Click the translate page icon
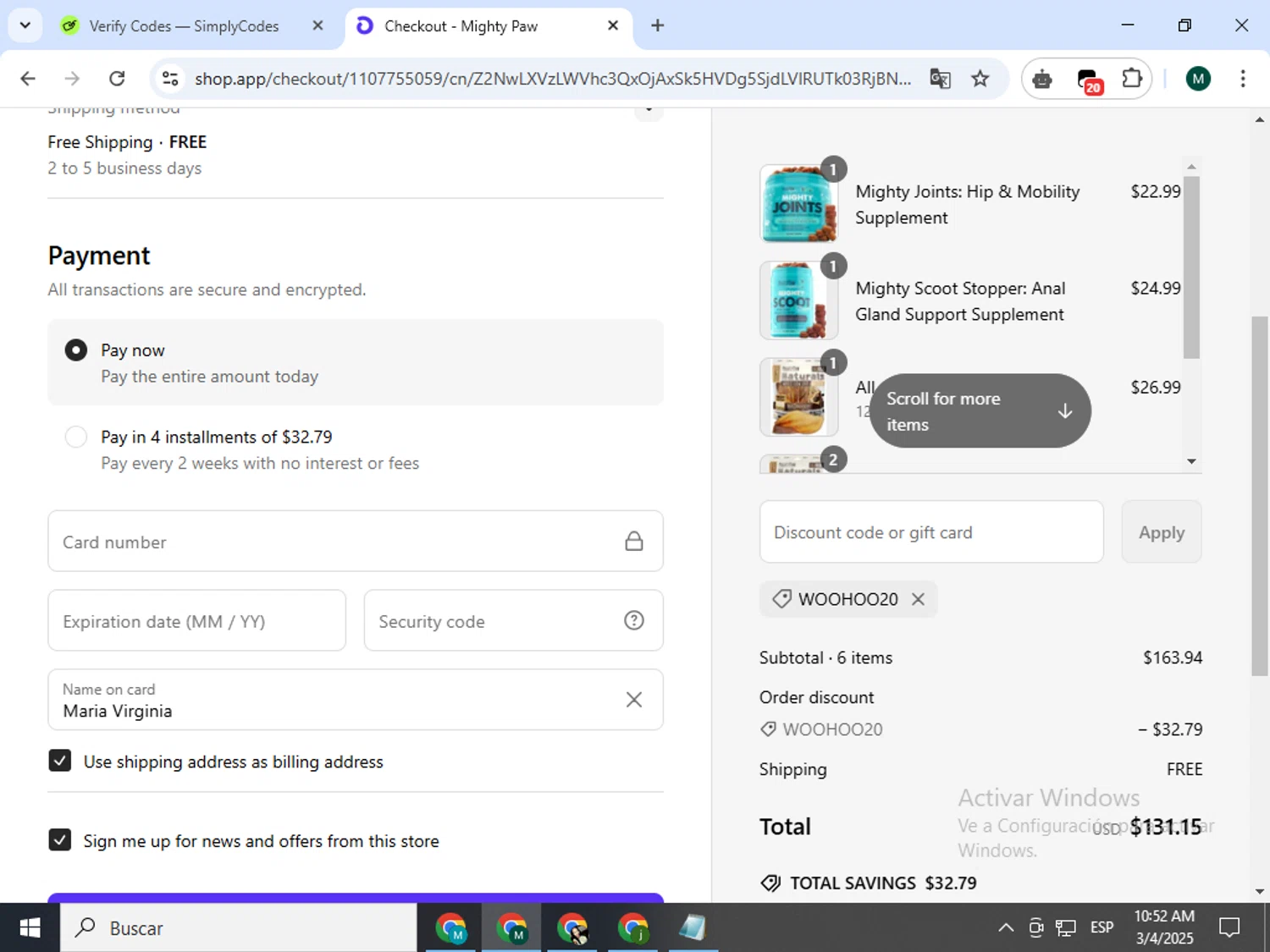Screen dimensions: 1270x952 [x=940, y=79]
